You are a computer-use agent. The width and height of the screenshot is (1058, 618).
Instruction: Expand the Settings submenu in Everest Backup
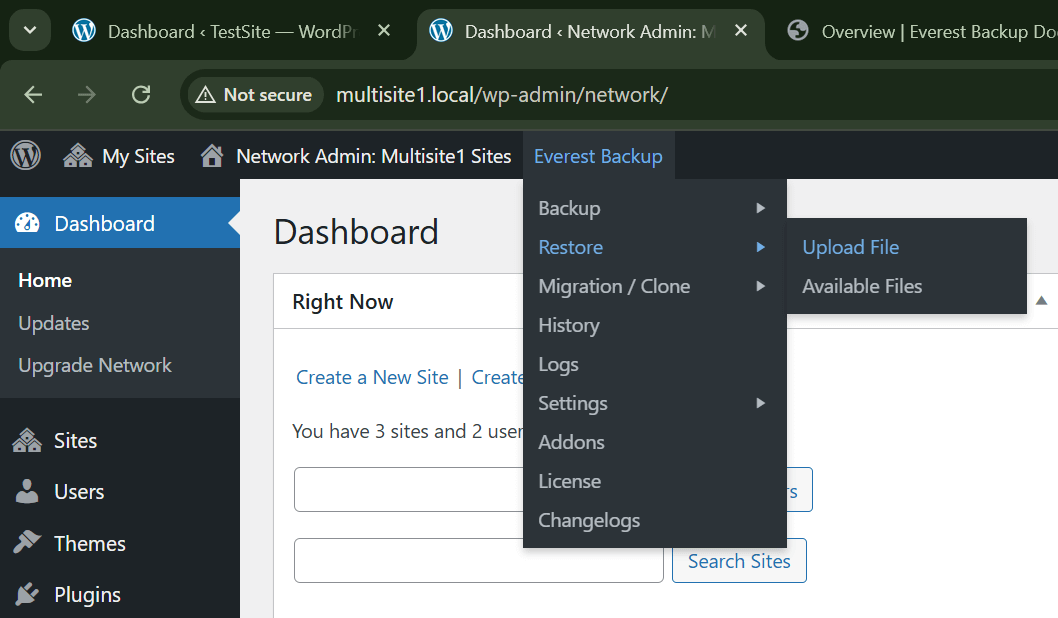coord(760,403)
